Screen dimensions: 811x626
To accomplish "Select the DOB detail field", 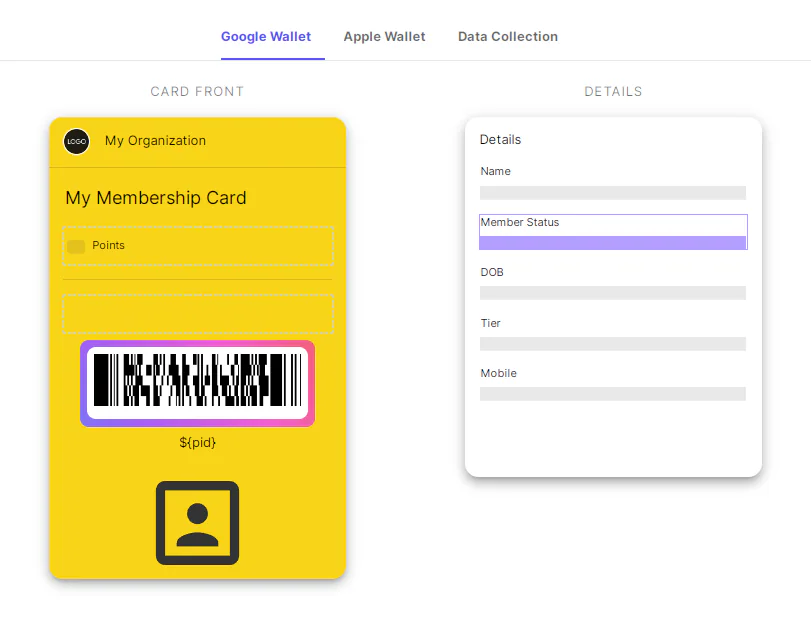I will (613, 282).
